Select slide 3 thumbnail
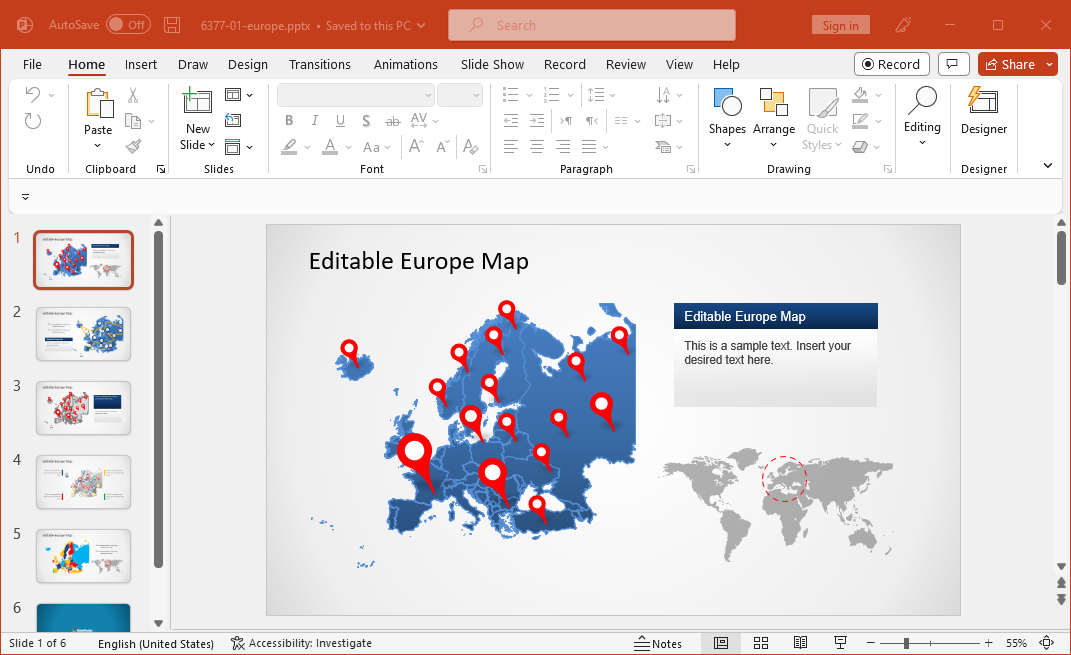 (83, 408)
